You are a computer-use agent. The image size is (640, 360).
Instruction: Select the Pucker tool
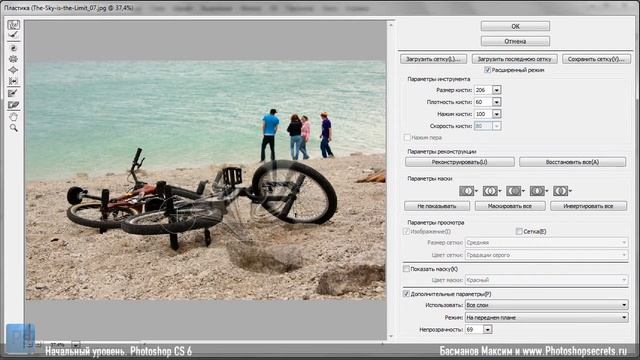[13, 59]
